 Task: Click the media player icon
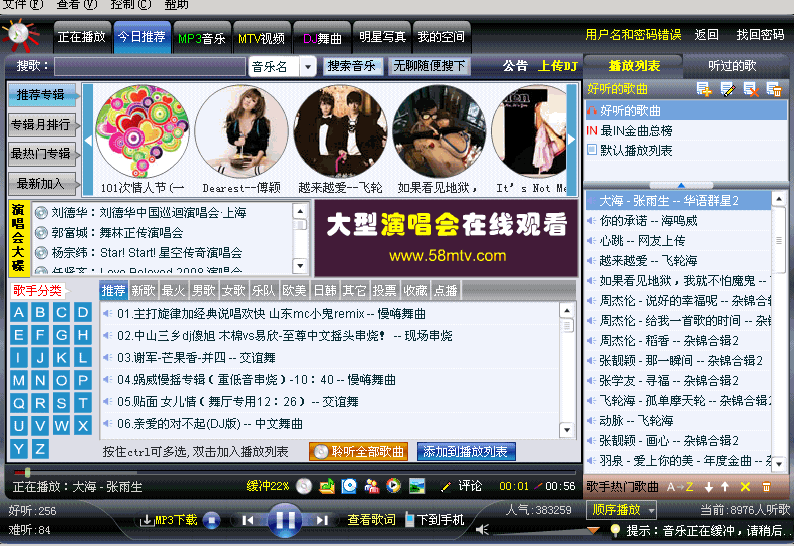click(x=393, y=486)
